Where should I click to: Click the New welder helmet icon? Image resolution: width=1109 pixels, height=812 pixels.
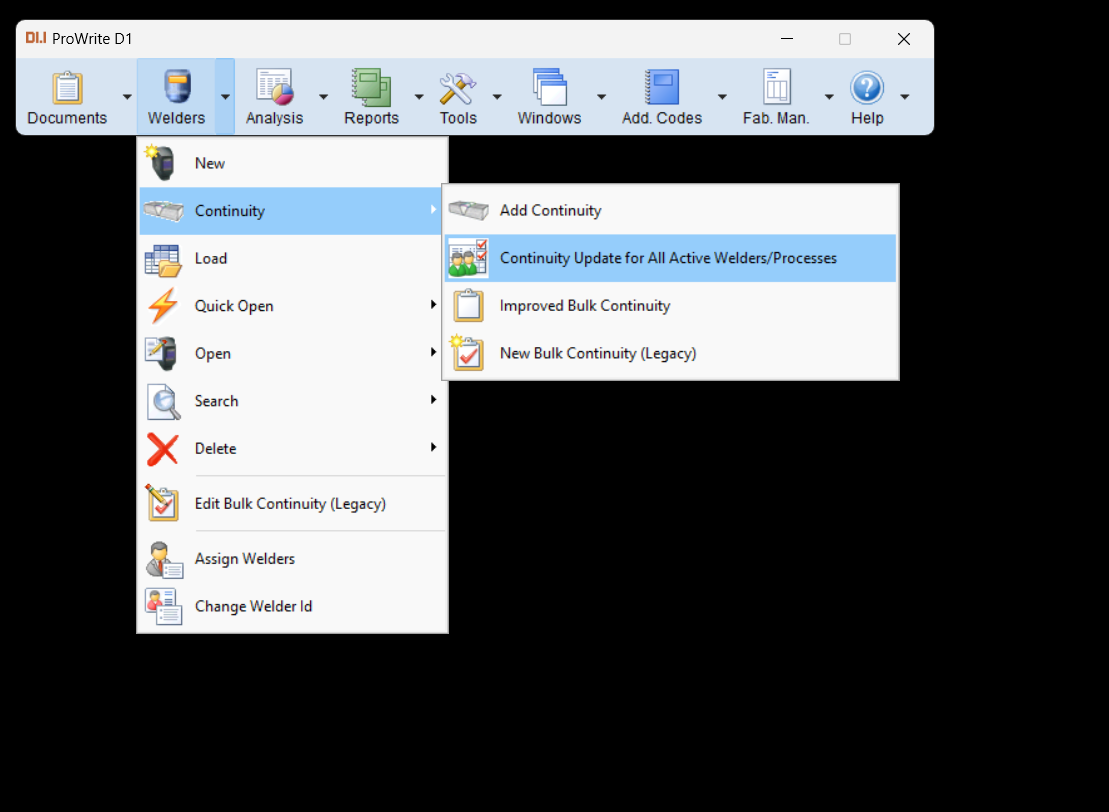161,163
